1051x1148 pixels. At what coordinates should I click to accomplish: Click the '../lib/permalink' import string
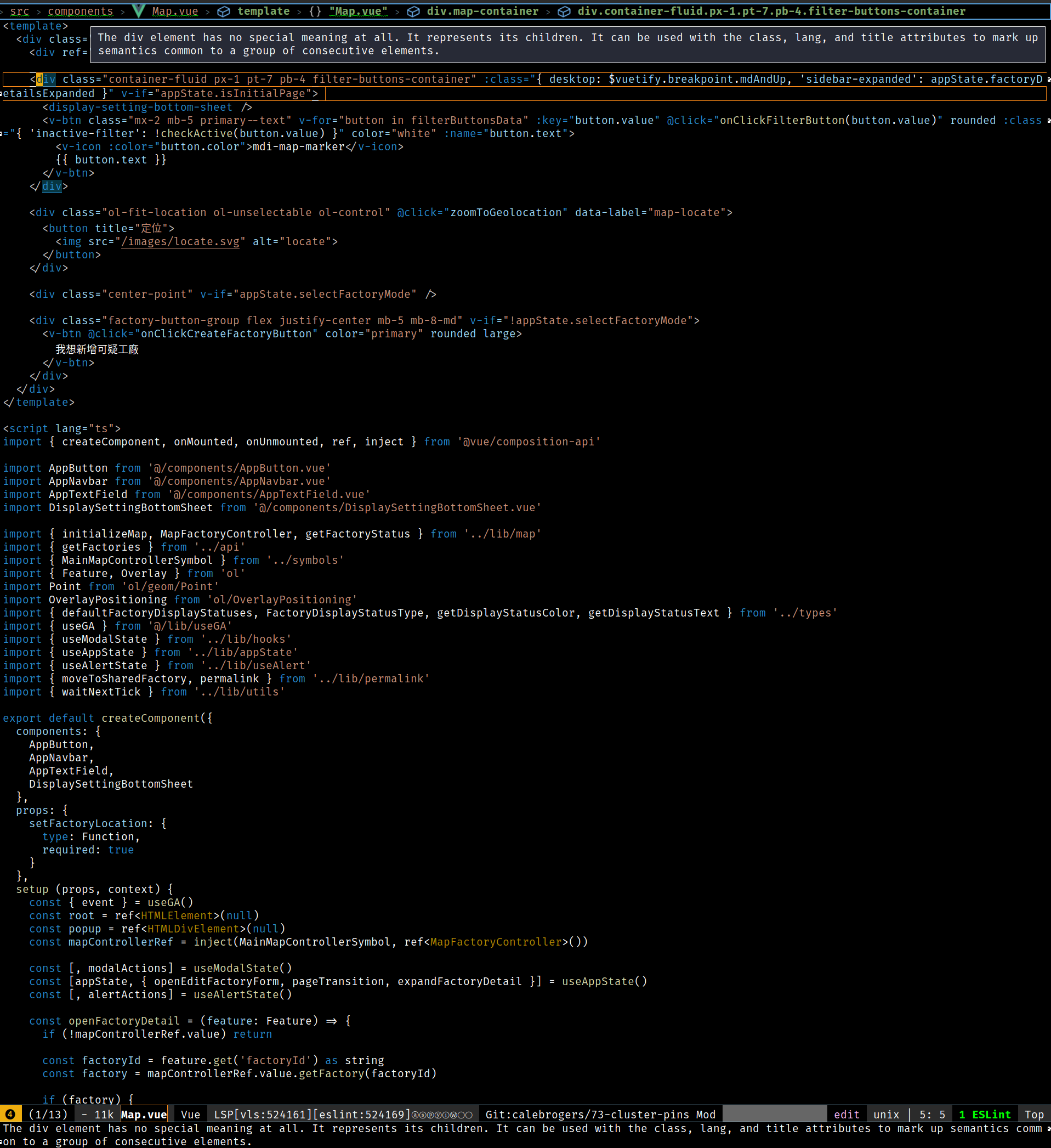click(371, 678)
